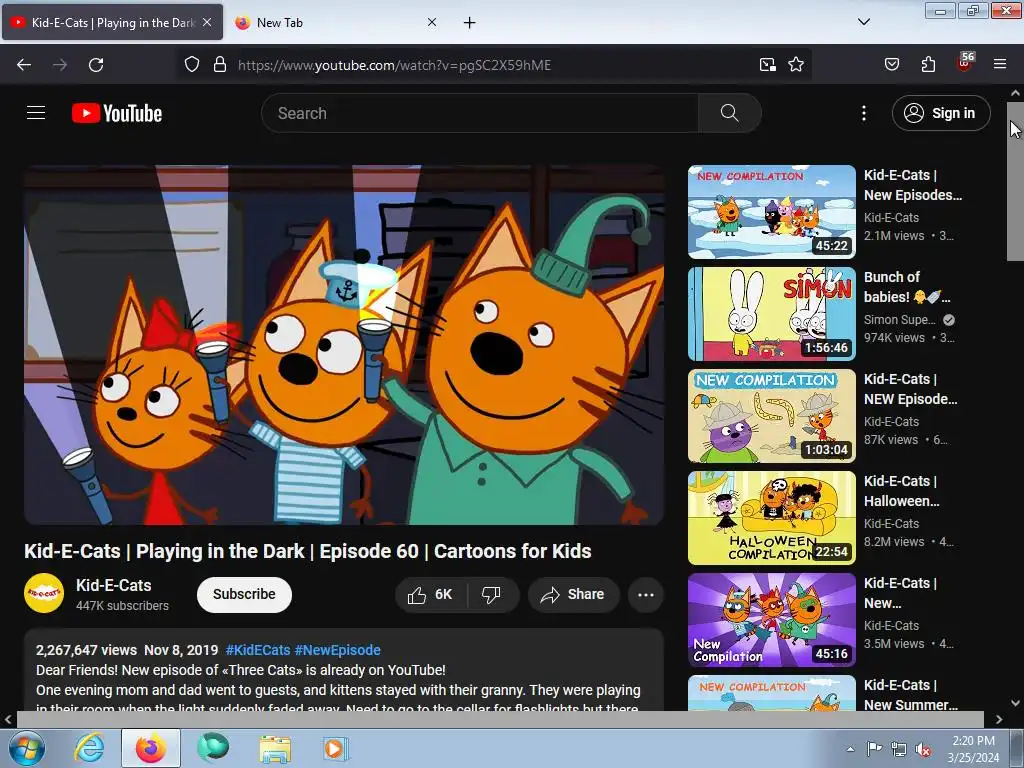Image resolution: width=1024 pixels, height=768 pixels.
Task: Click the search magnifier button
Action: coord(729,113)
